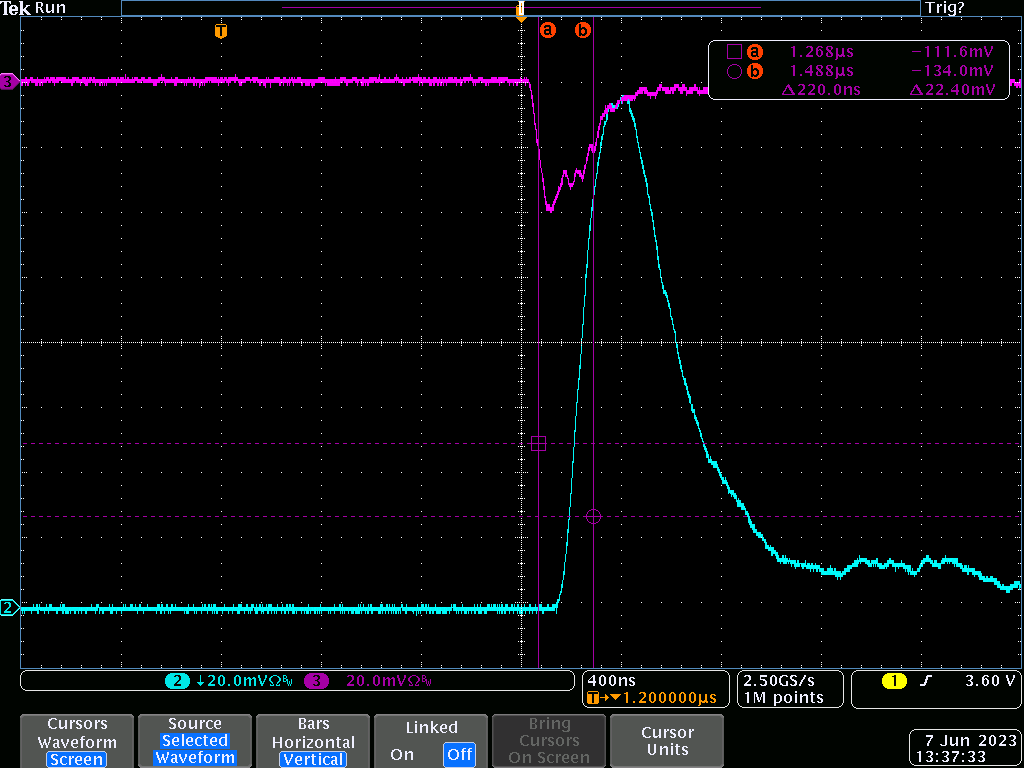The height and width of the screenshot is (768, 1024).
Task: Click the channel 2 ground reference marker
Action: [9, 608]
